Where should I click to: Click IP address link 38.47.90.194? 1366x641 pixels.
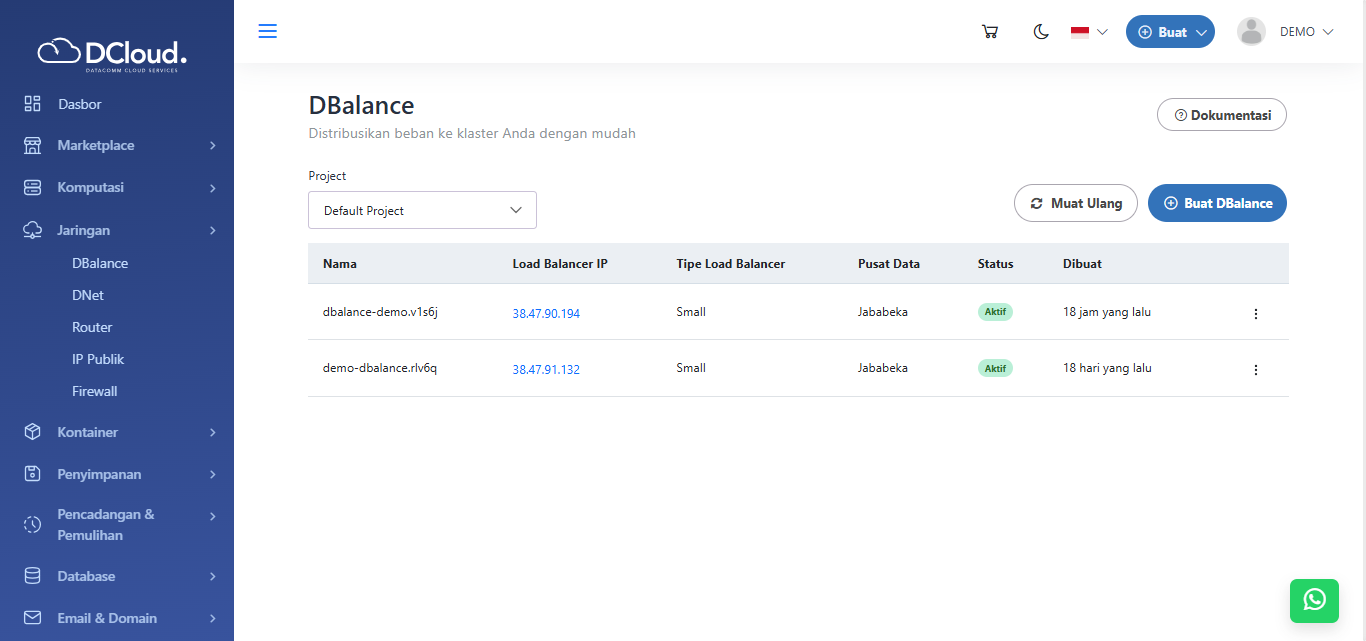pos(546,313)
